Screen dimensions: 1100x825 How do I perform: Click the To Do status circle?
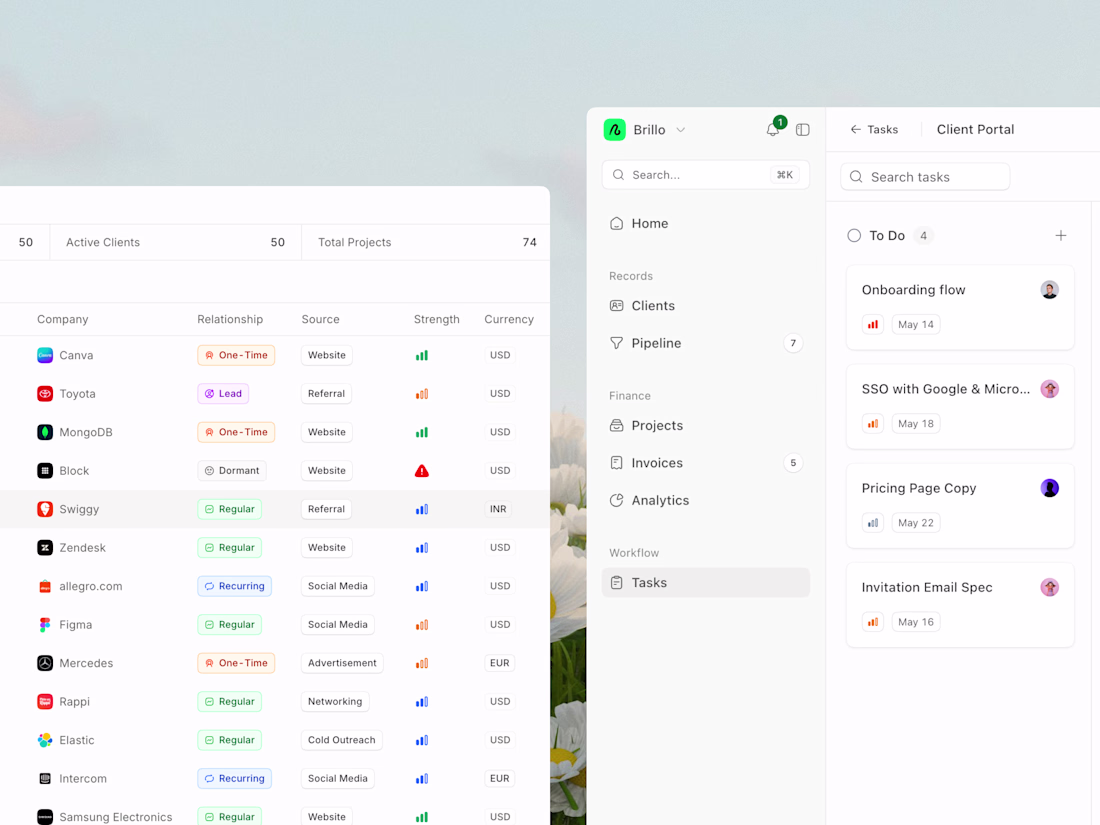(x=854, y=236)
